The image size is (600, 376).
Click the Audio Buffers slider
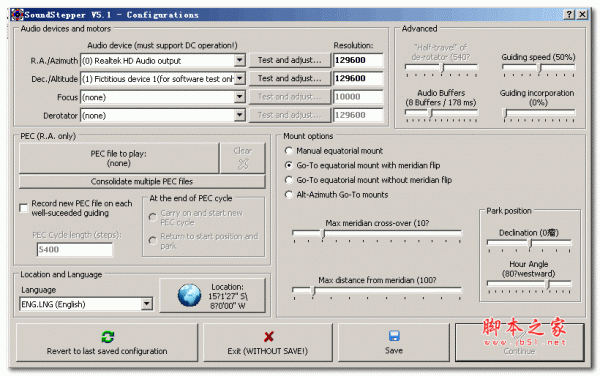[x=441, y=114]
